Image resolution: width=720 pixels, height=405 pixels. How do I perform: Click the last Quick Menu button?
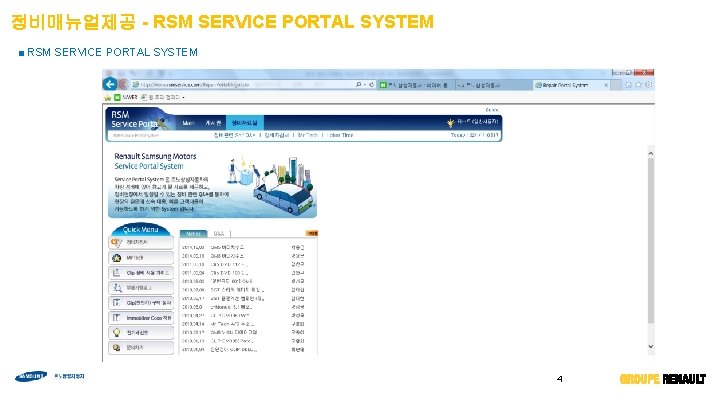pos(141,348)
